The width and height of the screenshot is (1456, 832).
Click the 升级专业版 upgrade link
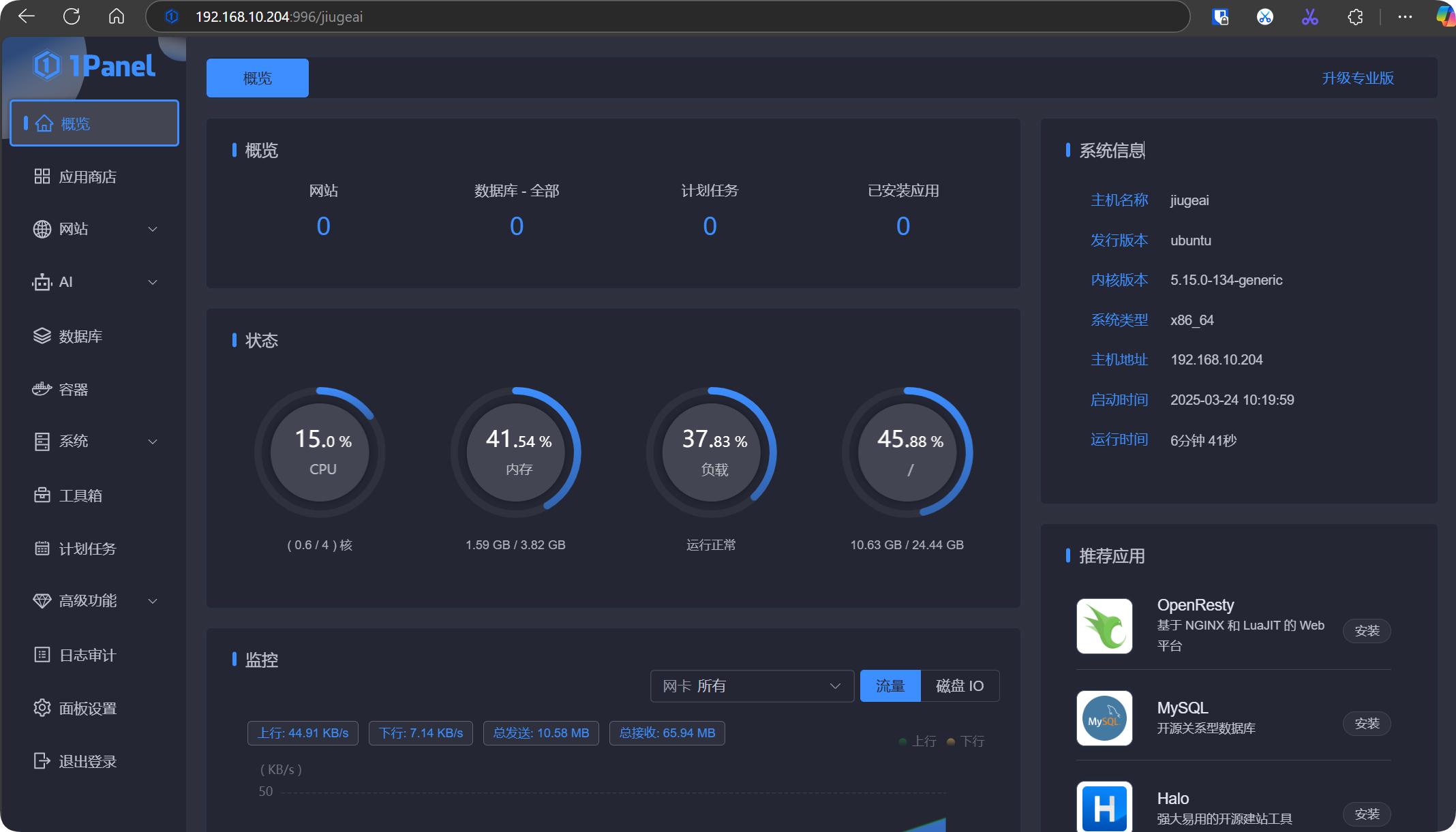point(1357,78)
